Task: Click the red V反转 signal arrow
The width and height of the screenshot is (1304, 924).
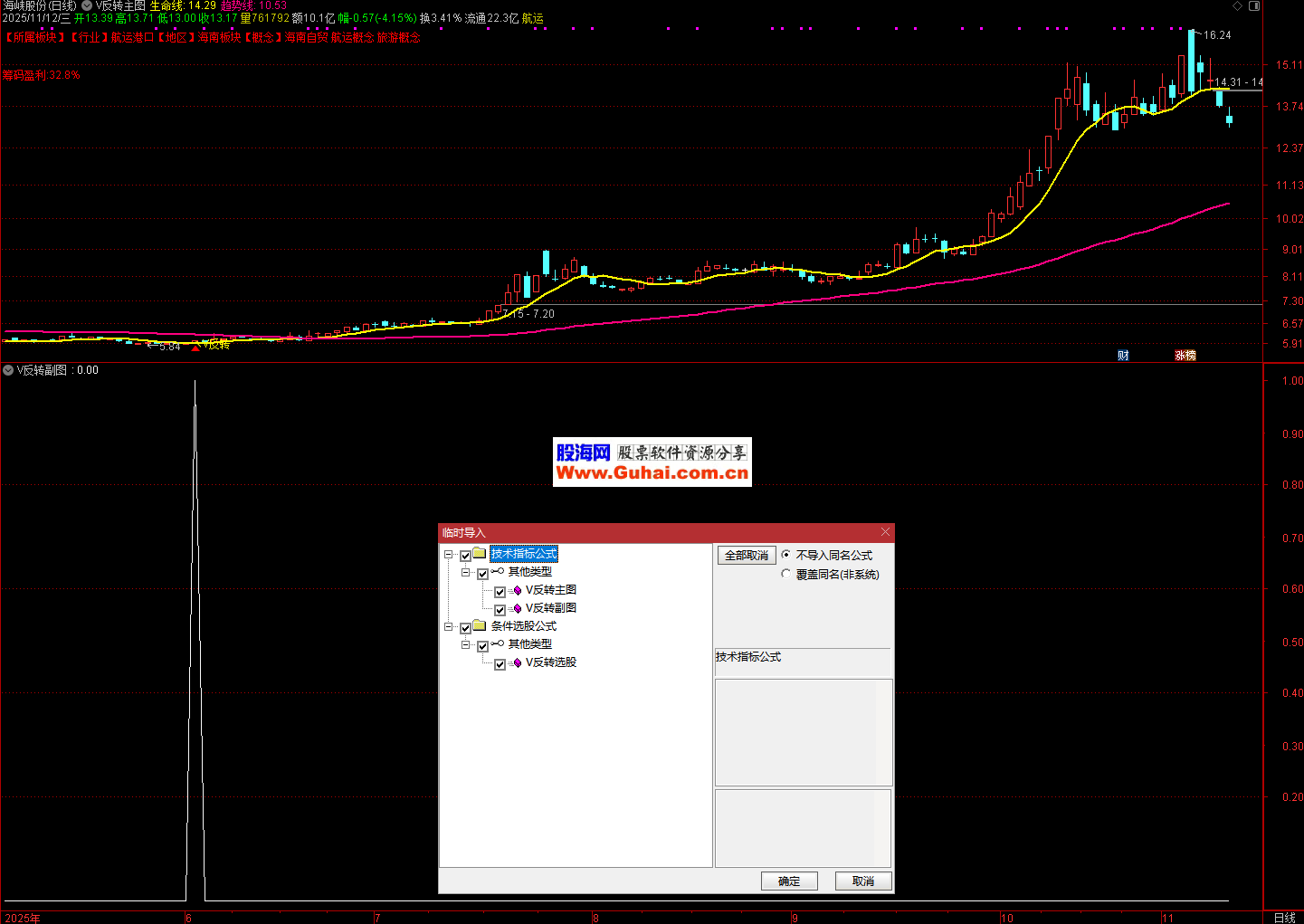Action: [x=195, y=347]
